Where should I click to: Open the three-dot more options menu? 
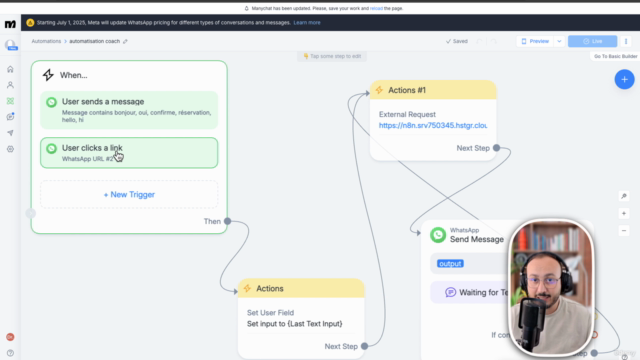(x=626, y=41)
